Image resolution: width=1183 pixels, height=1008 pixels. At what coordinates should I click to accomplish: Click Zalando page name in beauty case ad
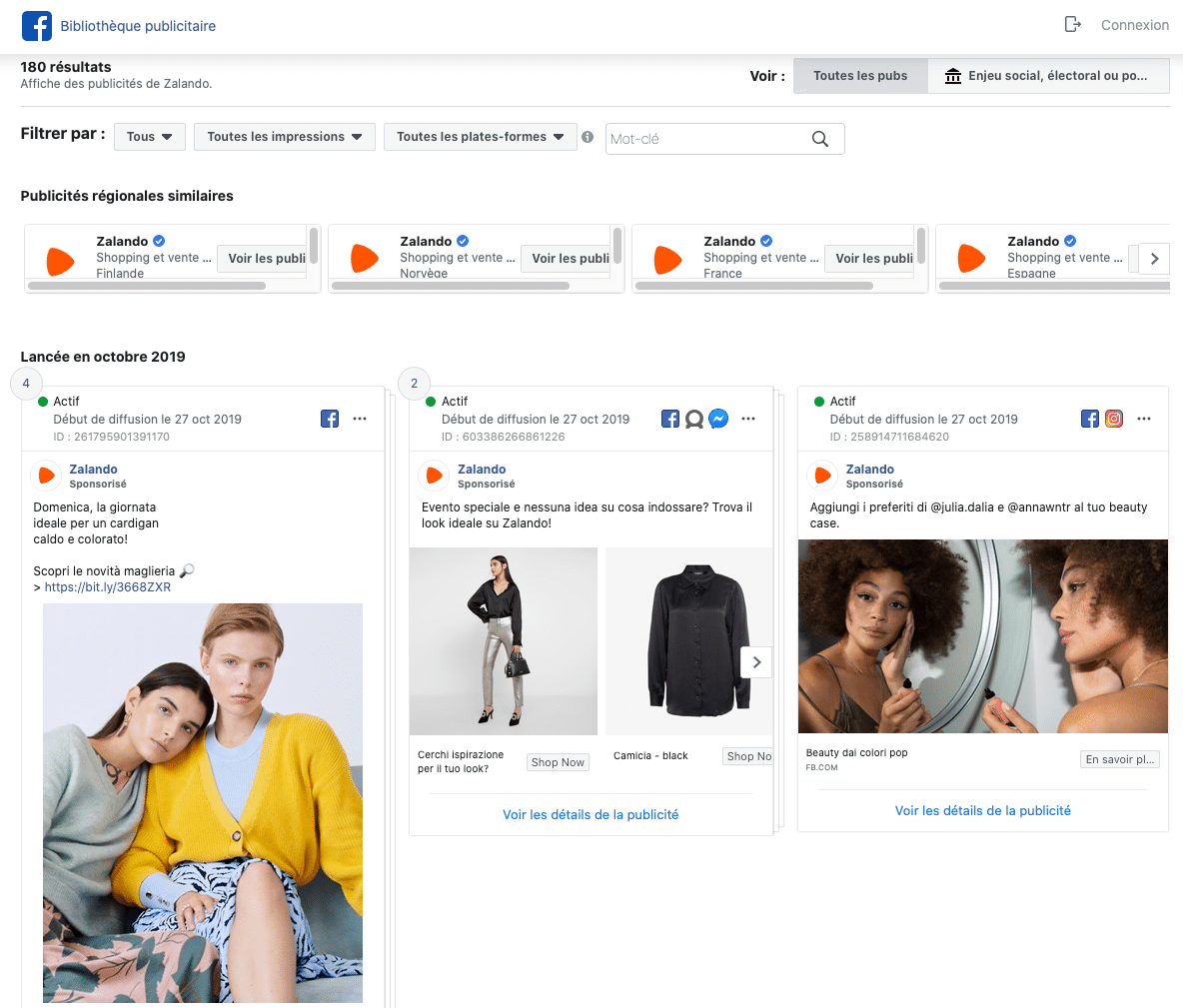click(870, 470)
